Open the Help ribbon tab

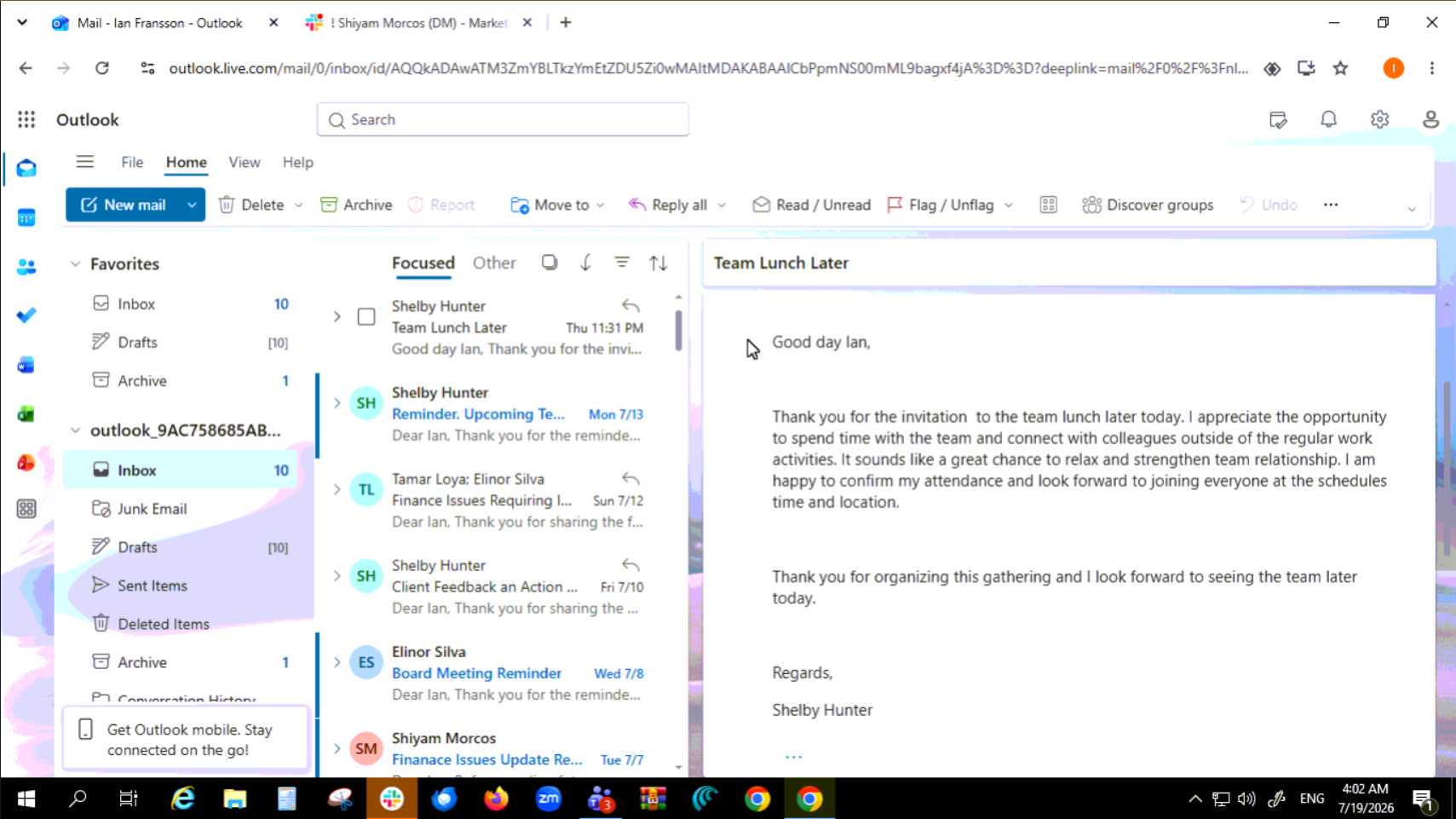tap(298, 162)
